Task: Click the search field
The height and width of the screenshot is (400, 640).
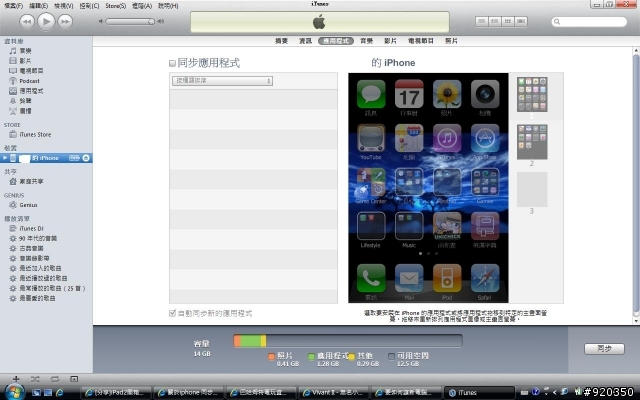Action: (589, 22)
